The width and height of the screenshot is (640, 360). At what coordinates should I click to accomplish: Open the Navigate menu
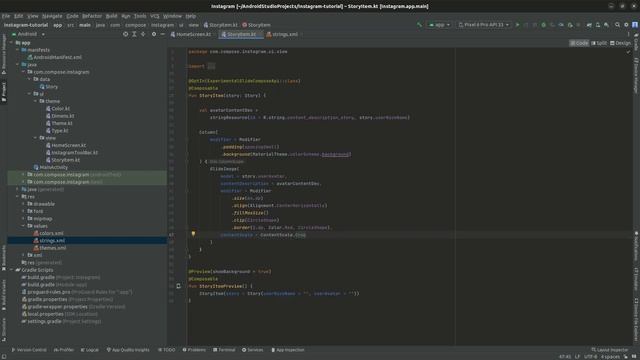click(52, 16)
